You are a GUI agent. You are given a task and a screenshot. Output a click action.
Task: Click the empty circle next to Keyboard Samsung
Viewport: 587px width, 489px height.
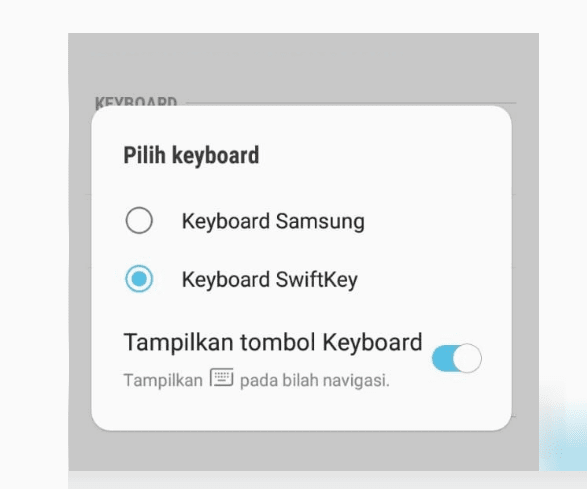click(139, 220)
